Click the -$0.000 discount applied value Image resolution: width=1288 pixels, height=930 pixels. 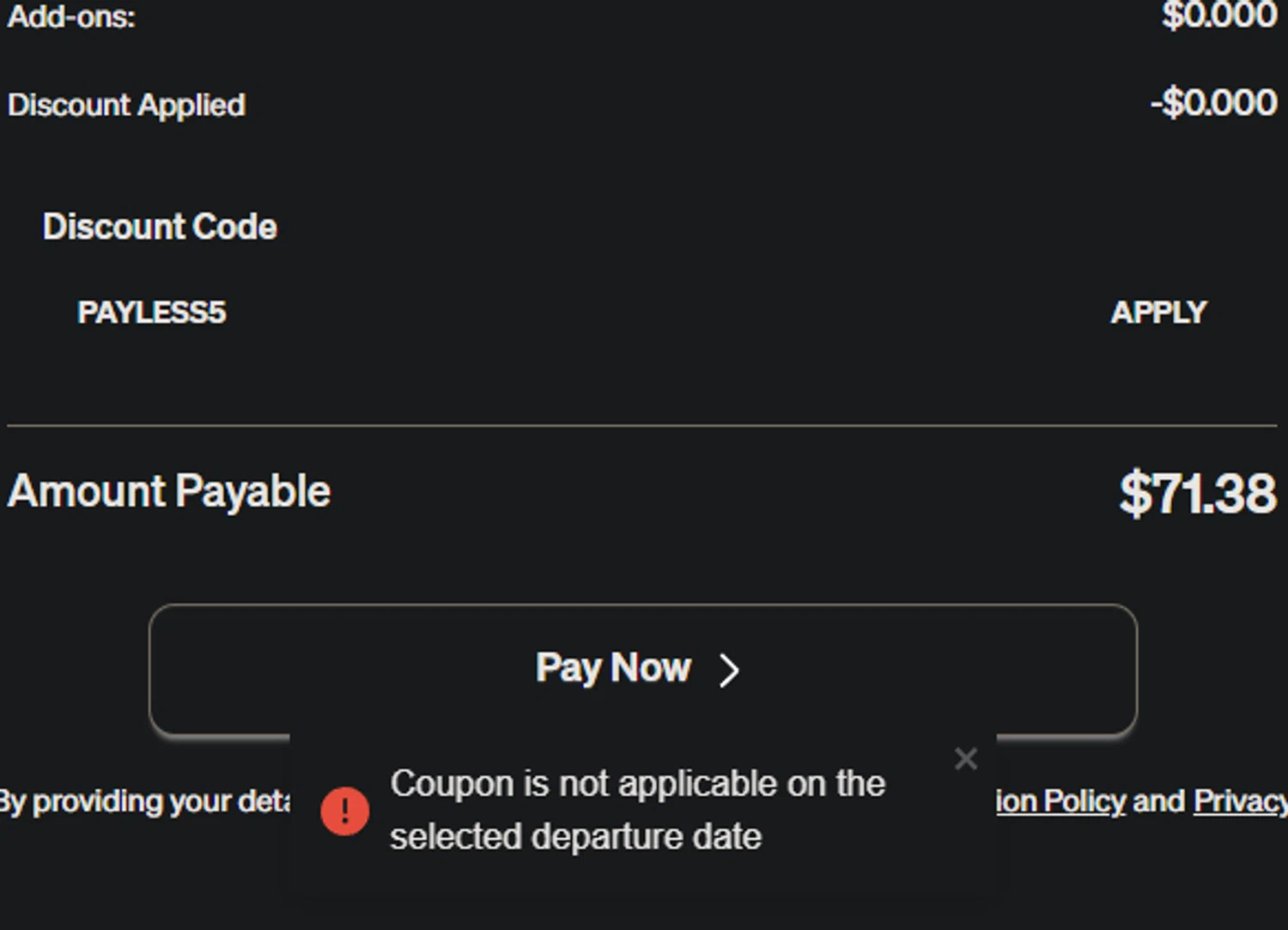tap(1213, 103)
